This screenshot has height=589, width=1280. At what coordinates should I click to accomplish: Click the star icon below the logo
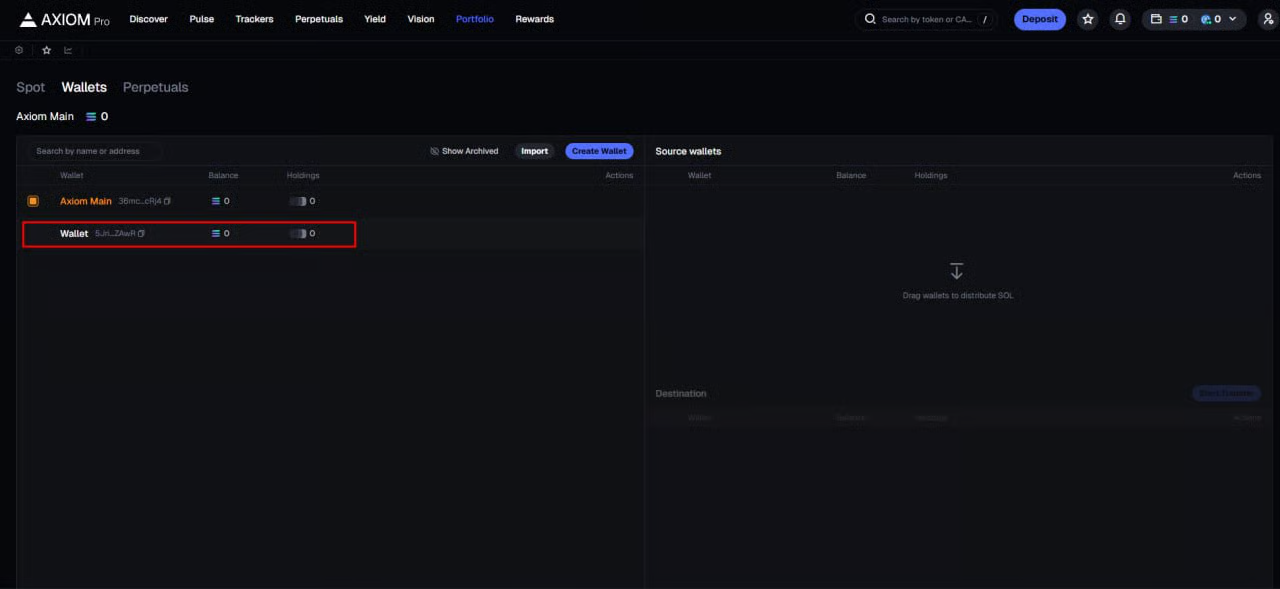point(46,50)
